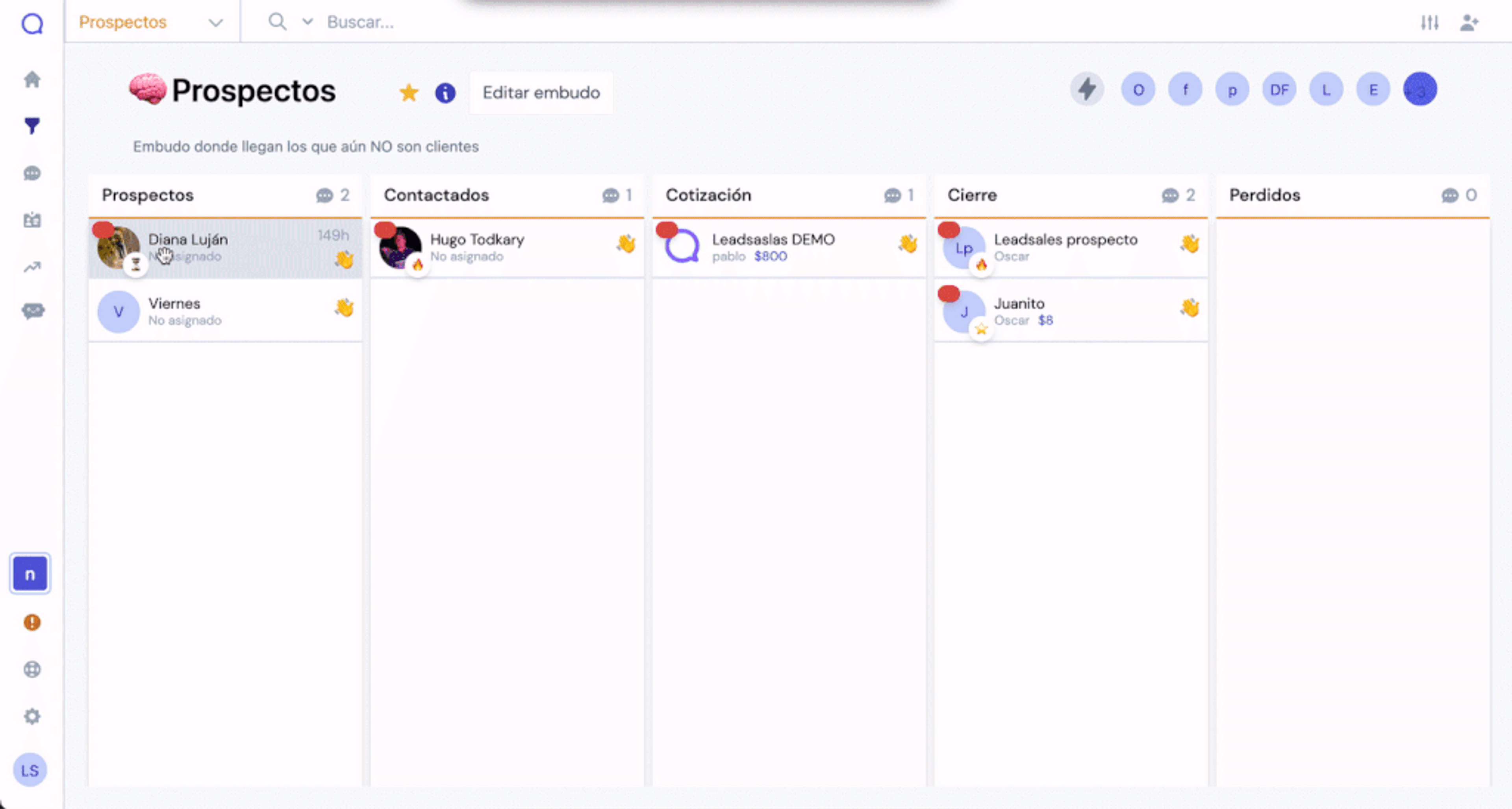Open the chat bubble icon in sidebar
1512x809 pixels.
coord(32,173)
